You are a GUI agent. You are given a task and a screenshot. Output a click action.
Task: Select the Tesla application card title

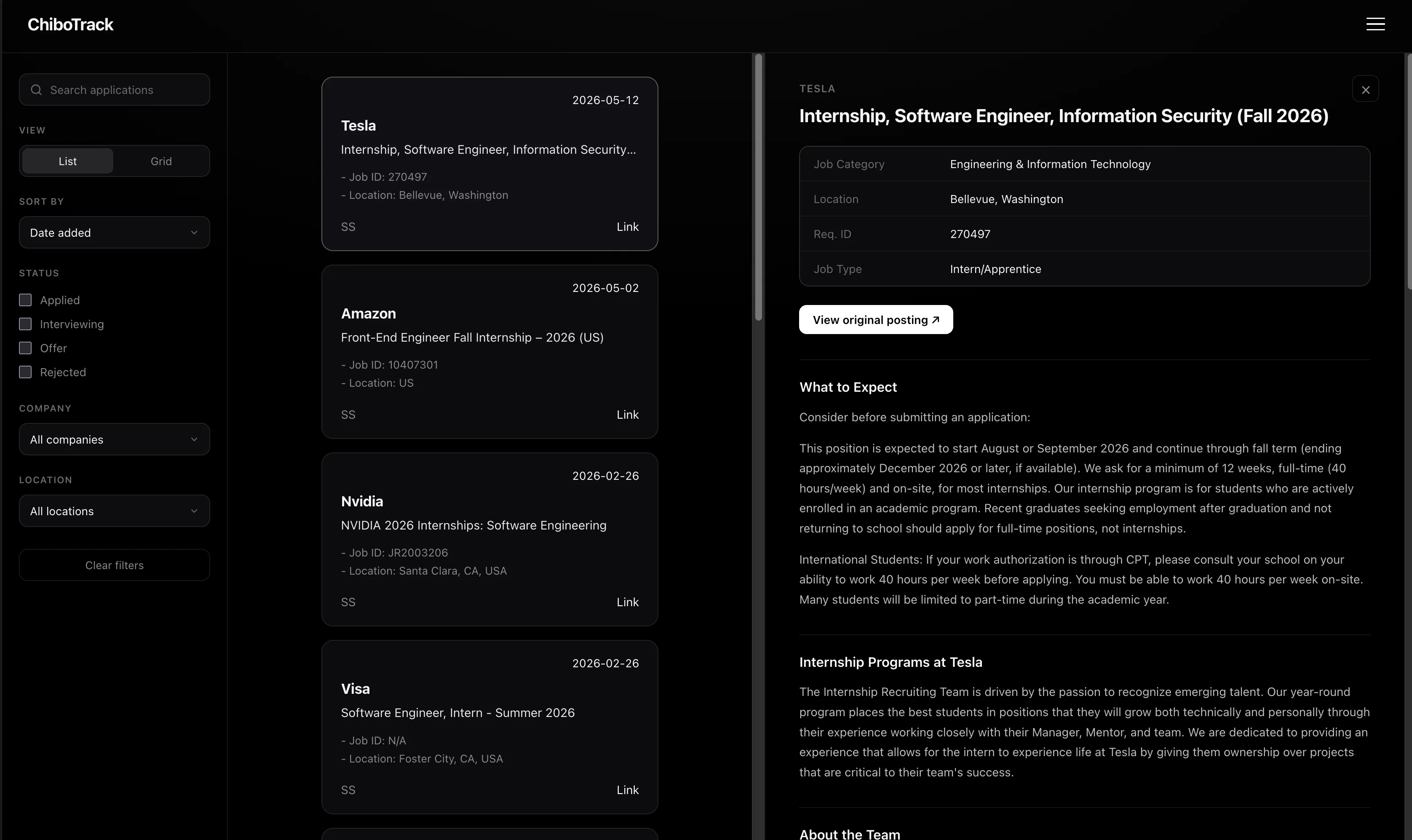tap(358, 126)
